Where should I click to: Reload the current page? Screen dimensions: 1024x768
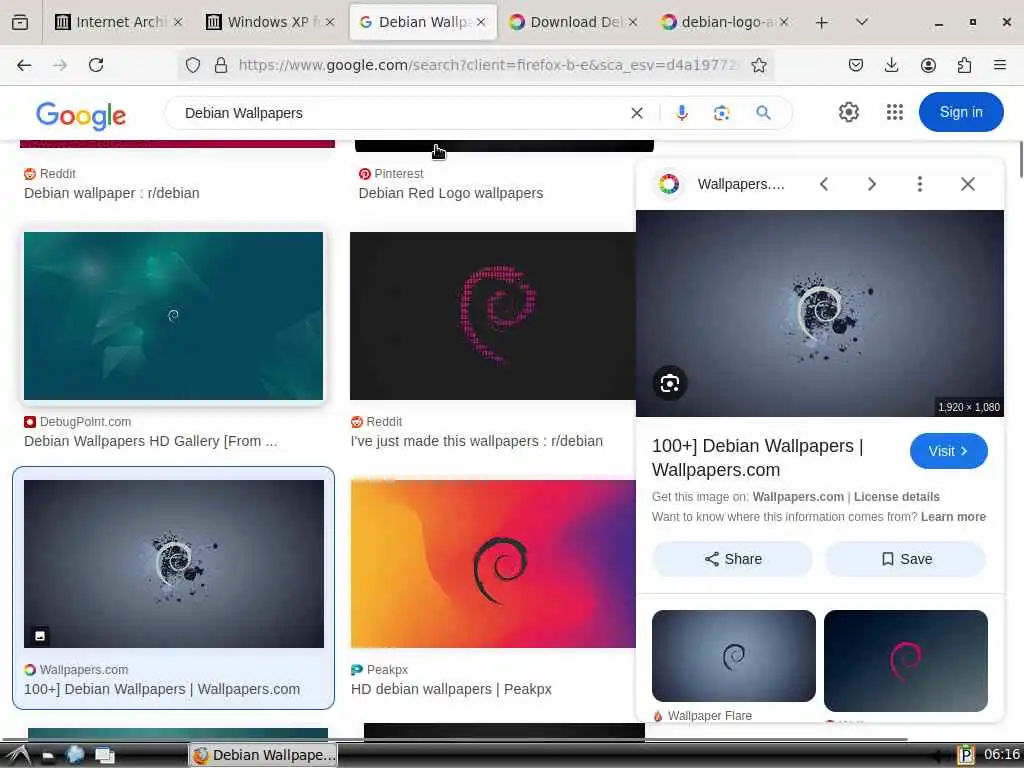(96, 65)
